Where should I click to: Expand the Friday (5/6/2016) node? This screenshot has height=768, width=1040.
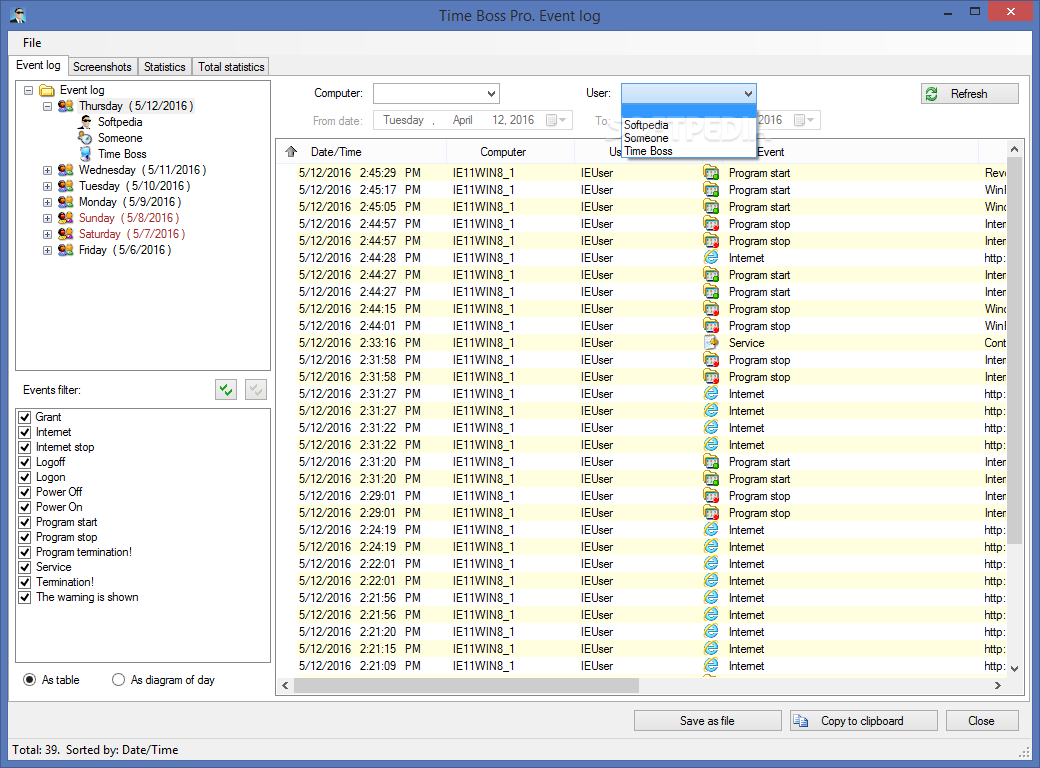point(47,250)
